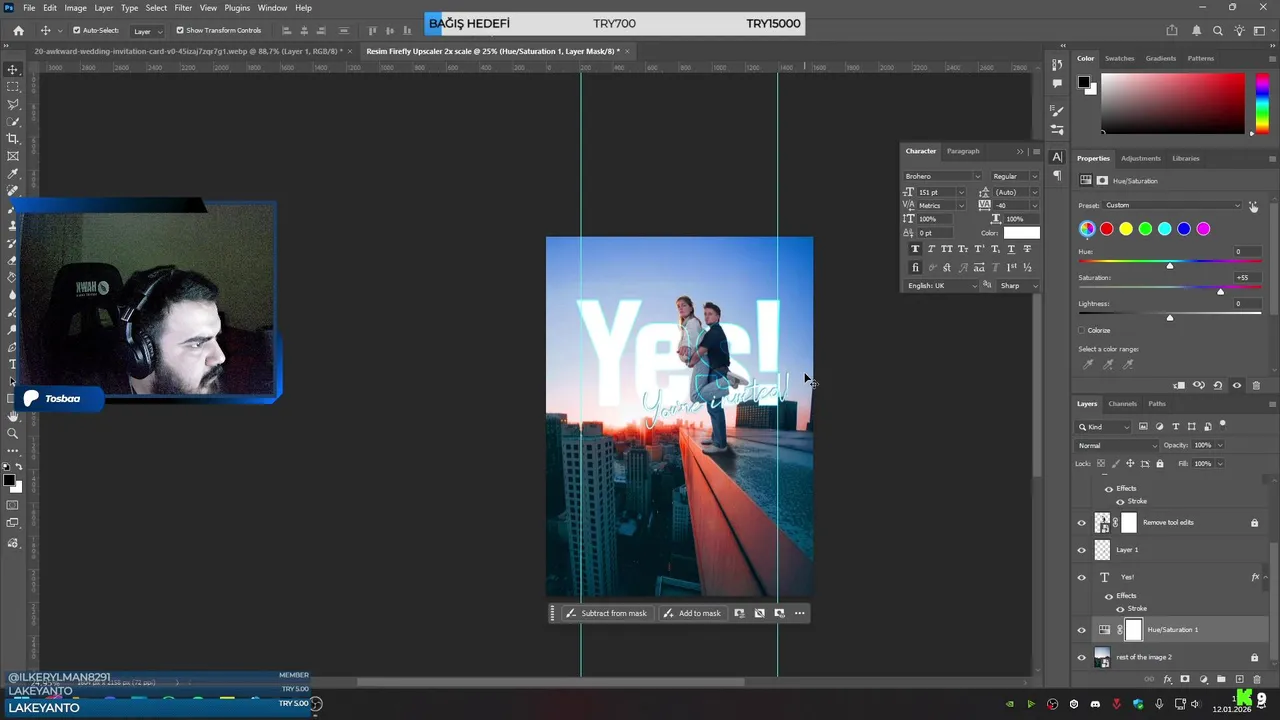This screenshot has height=720, width=1280.
Task: Click the Saturation slider handle
Action: pyautogui.click(x=1220, y=291)
